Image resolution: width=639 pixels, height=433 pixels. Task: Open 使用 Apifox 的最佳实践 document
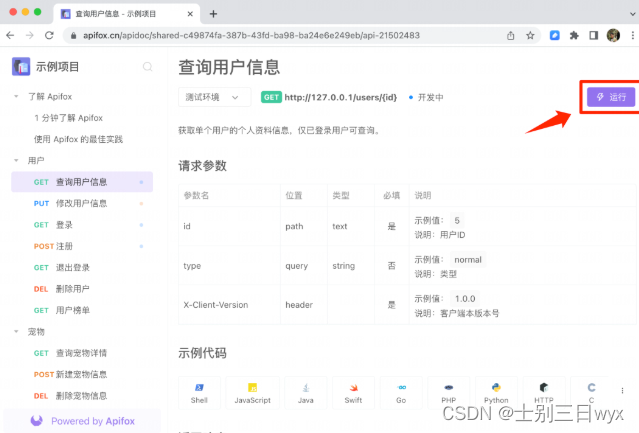[x=78, y=139]
